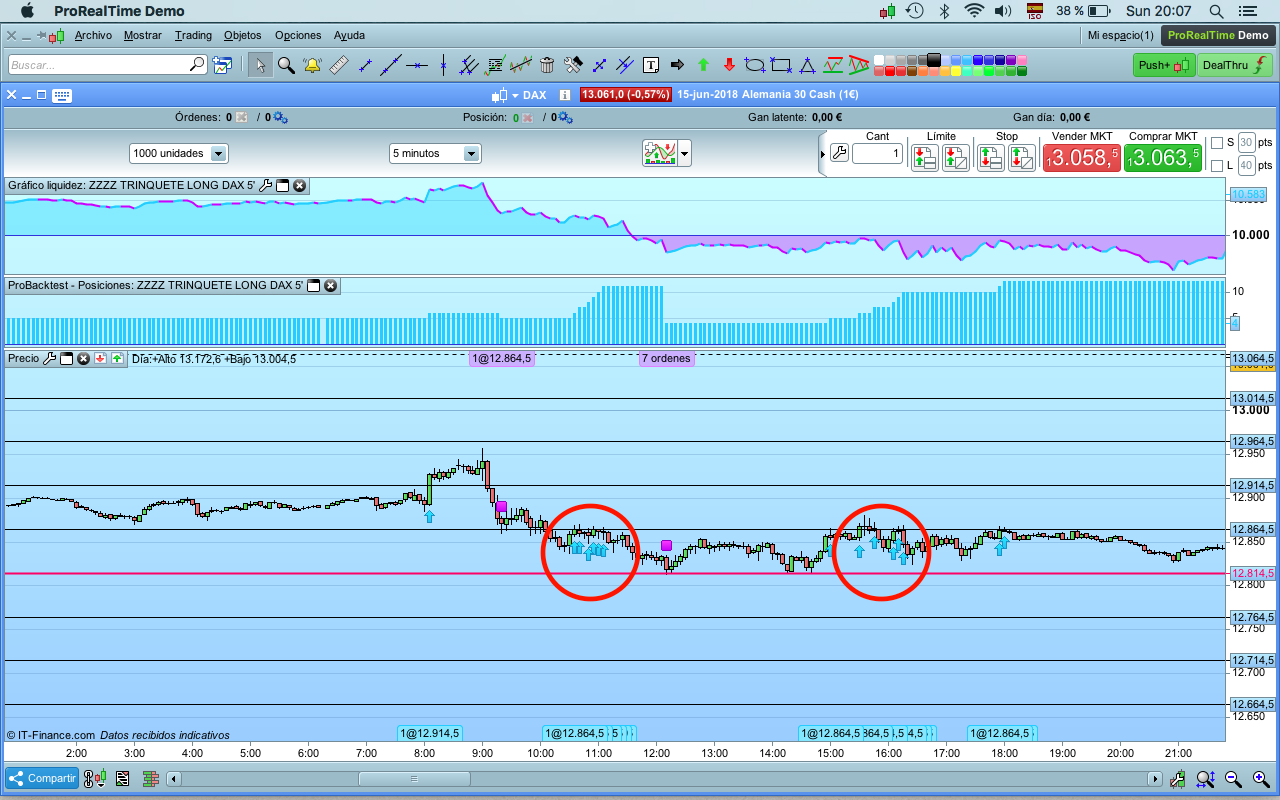Click the Compartir share button
The width and height of the screenshot is (1280, 800).
pos(42,778)
